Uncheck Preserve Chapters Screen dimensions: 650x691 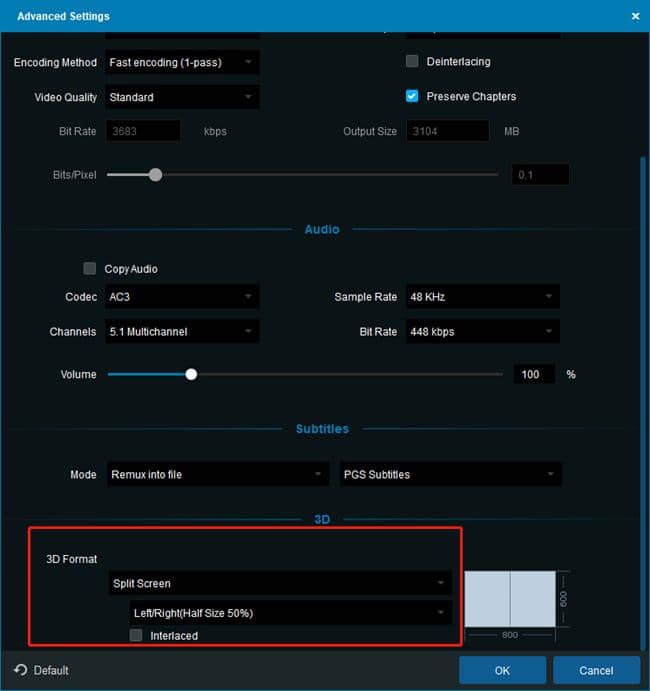click(412, 96)
